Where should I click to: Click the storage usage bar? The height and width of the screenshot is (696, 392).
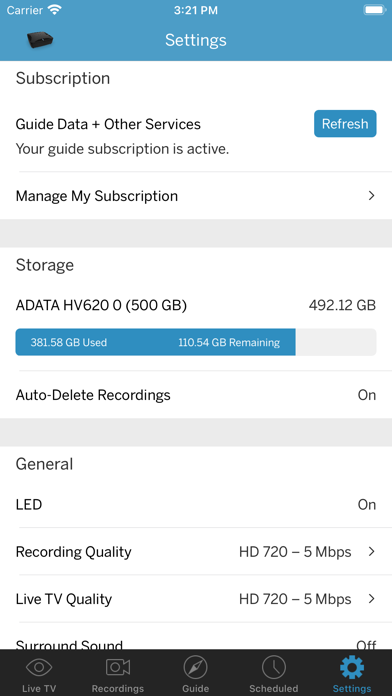196,342
